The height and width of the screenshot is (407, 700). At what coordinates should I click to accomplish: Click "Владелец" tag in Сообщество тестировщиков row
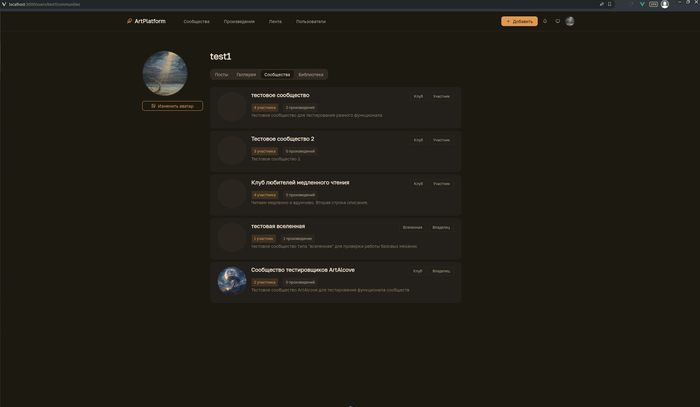point(441,271)
